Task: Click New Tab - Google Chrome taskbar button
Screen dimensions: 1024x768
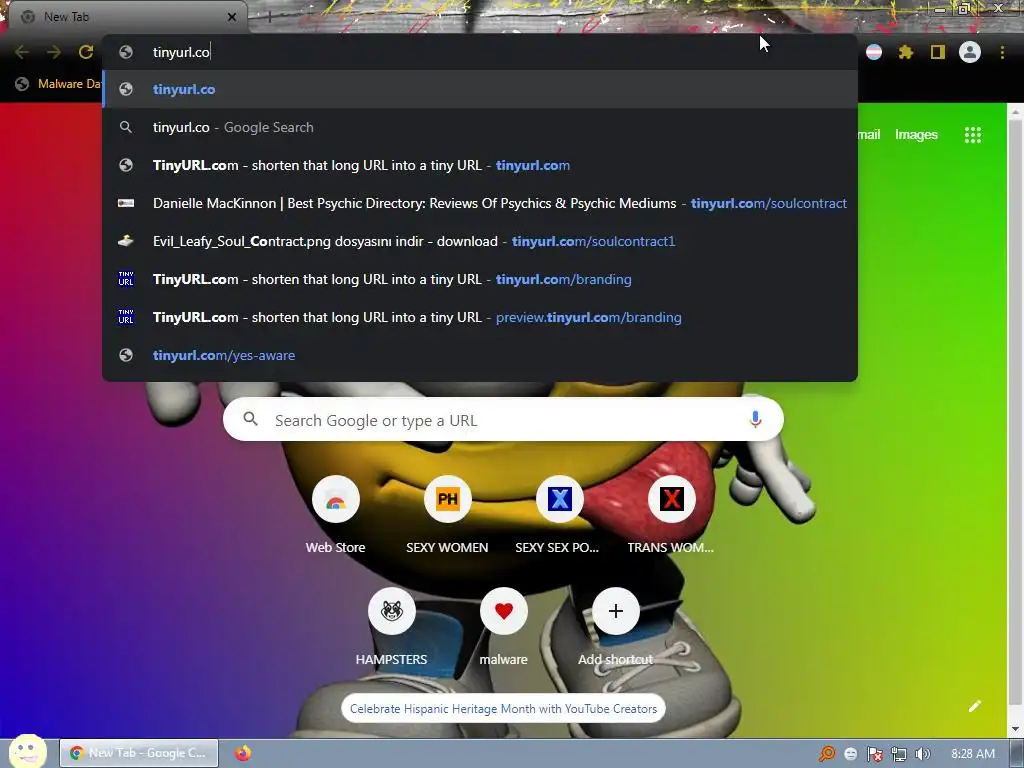Action: tap(139, 753)
